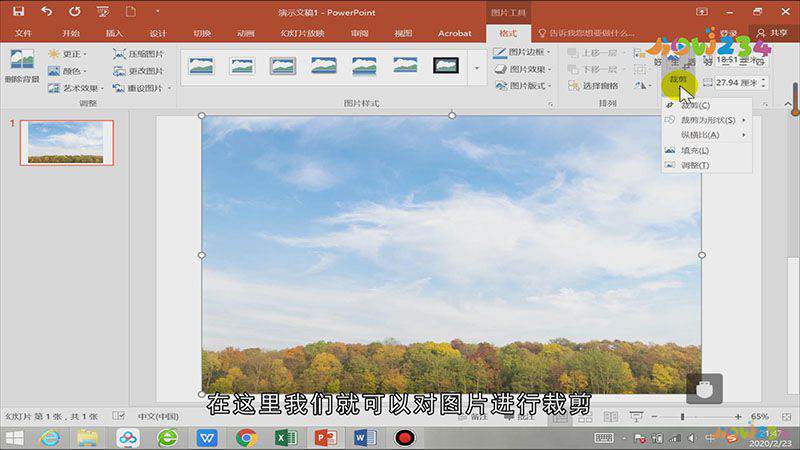
Task: Apply the highlighted third picture style
Action: (x=283, y=66)
